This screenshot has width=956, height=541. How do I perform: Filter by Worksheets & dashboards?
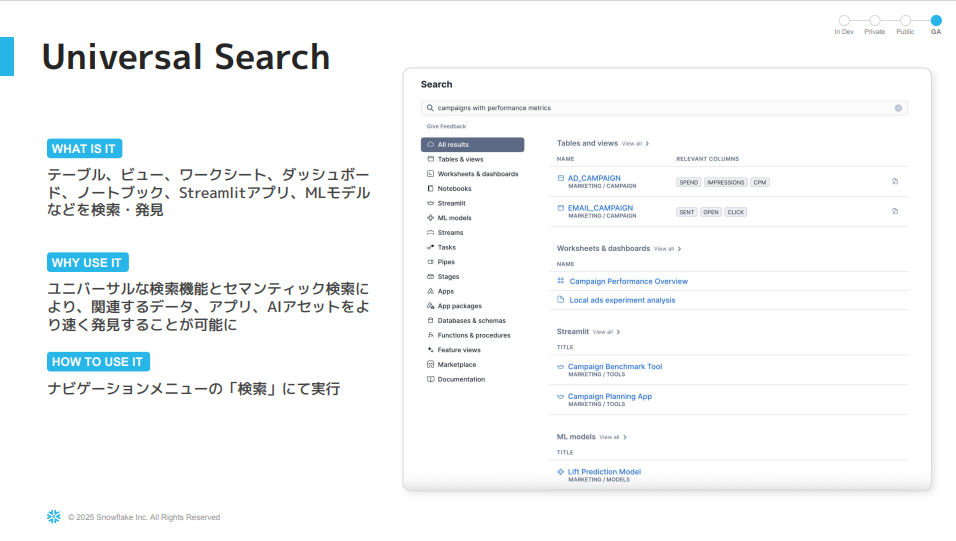478,174
